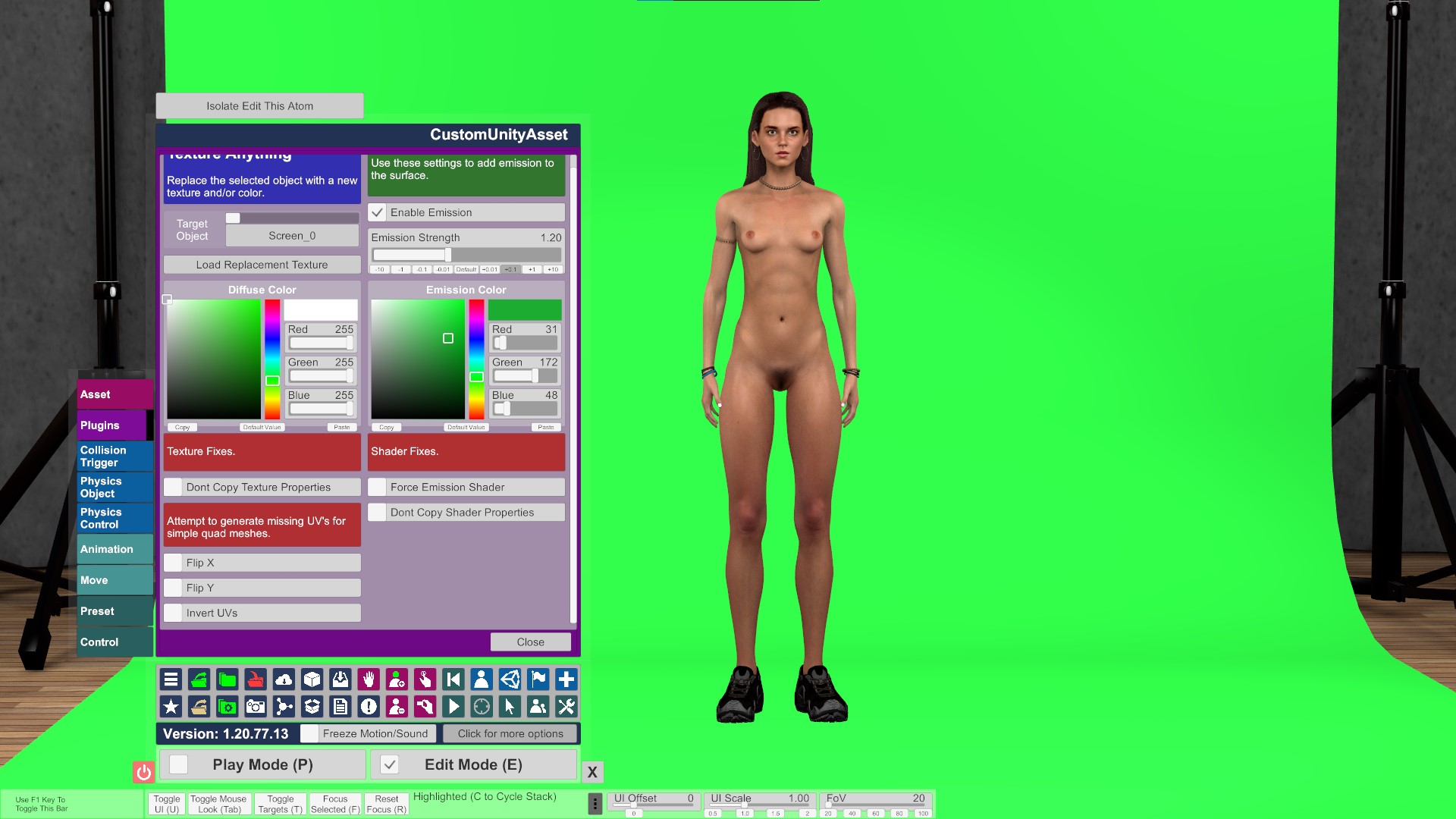
Task: Disable the Enable Emission checkbox
Action: 378,212
